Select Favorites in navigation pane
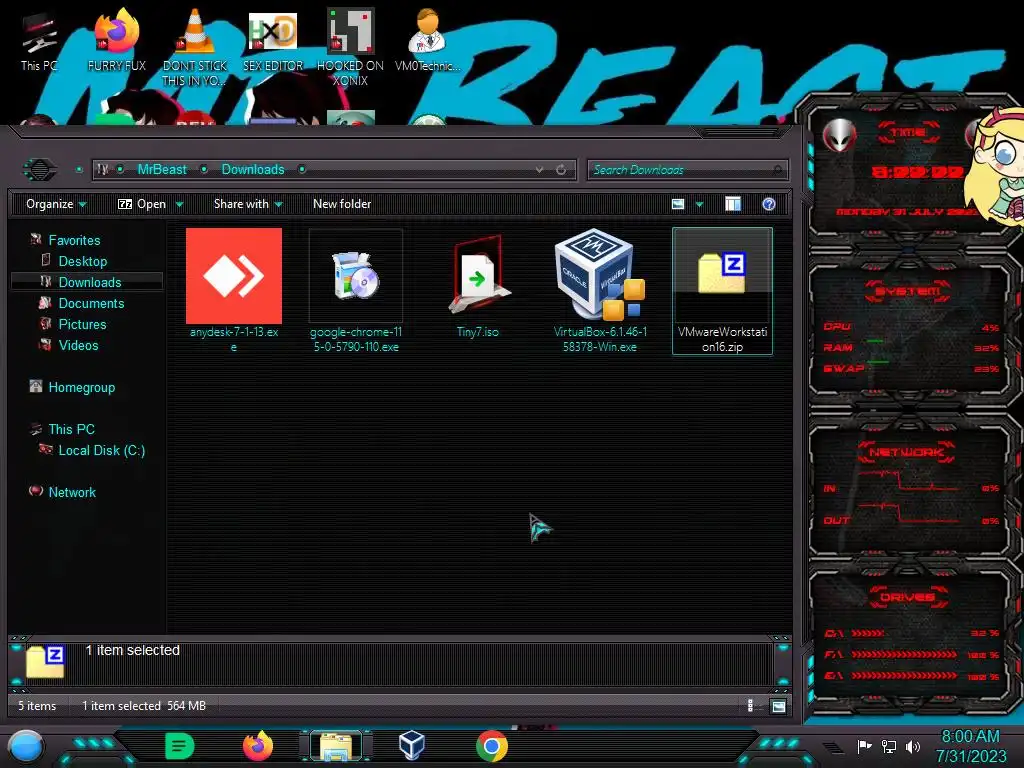Image resolution: width=1024 pixels, height=768 pixels. pos(74,240)
